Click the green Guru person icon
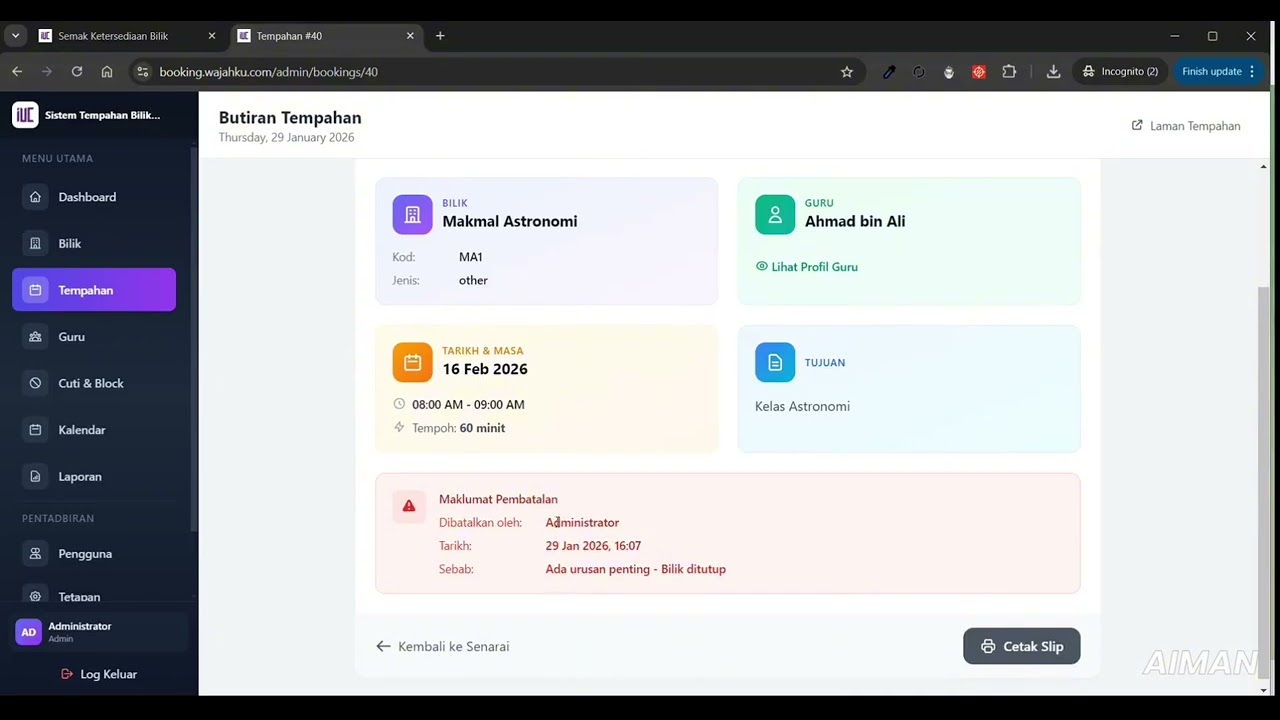This screenshot has width=1280, height=720. (775, 214)
